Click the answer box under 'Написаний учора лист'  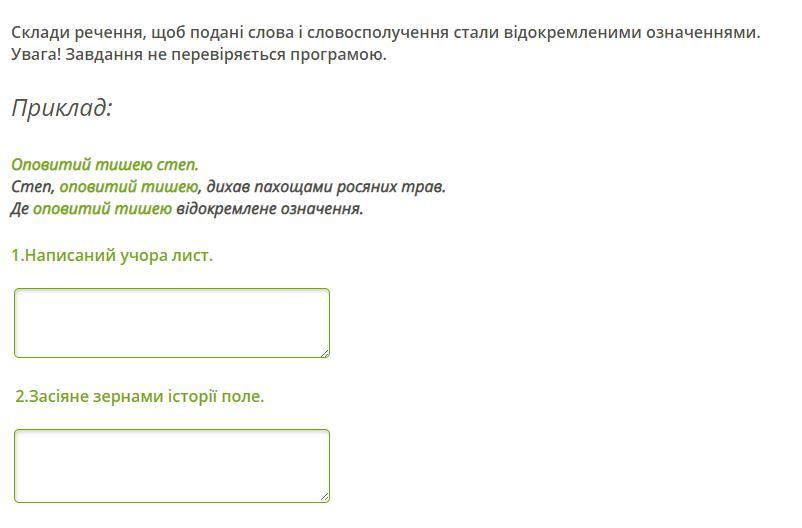pyautogui.click(x=172, y=323)
